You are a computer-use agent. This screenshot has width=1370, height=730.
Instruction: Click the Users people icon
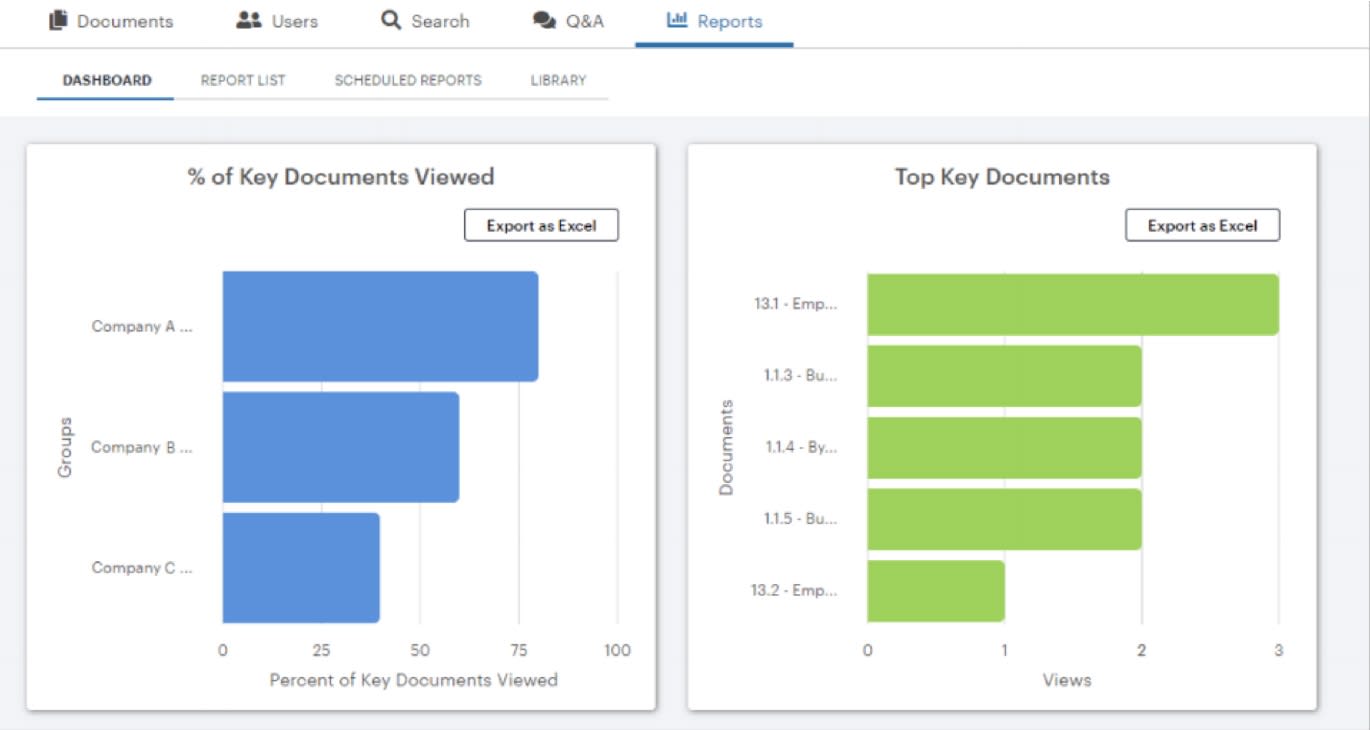(x=249, y=20)
